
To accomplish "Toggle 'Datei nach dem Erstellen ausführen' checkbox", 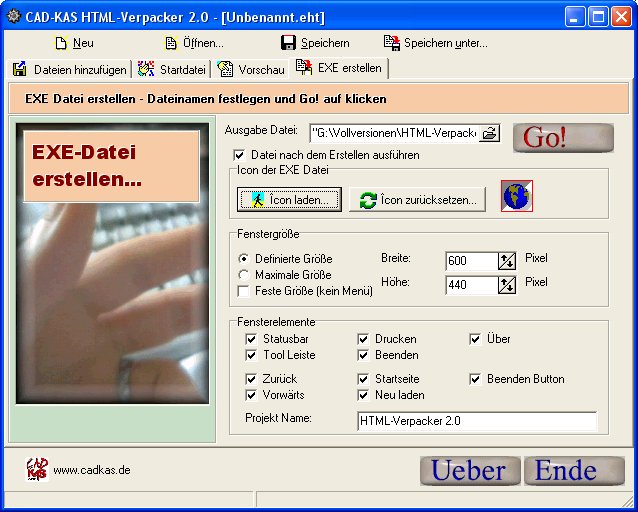I will 239,155.
